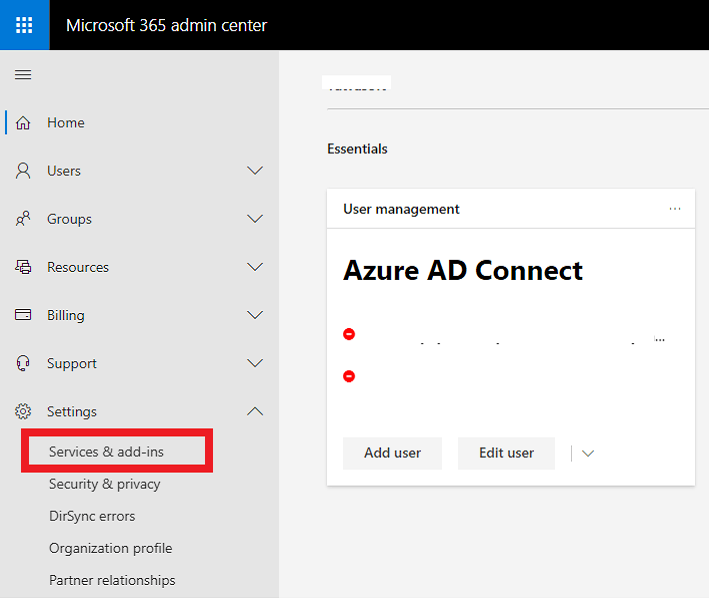This screenshot has height=602, width=712.
Task: Open Security & privacy settings
Action: tap(104, 484)
